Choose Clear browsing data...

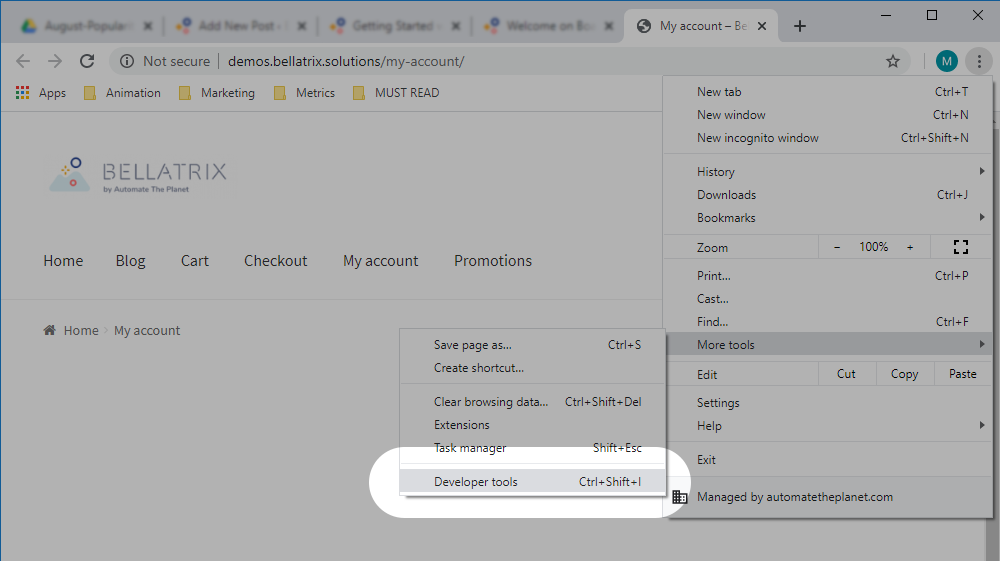click(x=533, y=402)
